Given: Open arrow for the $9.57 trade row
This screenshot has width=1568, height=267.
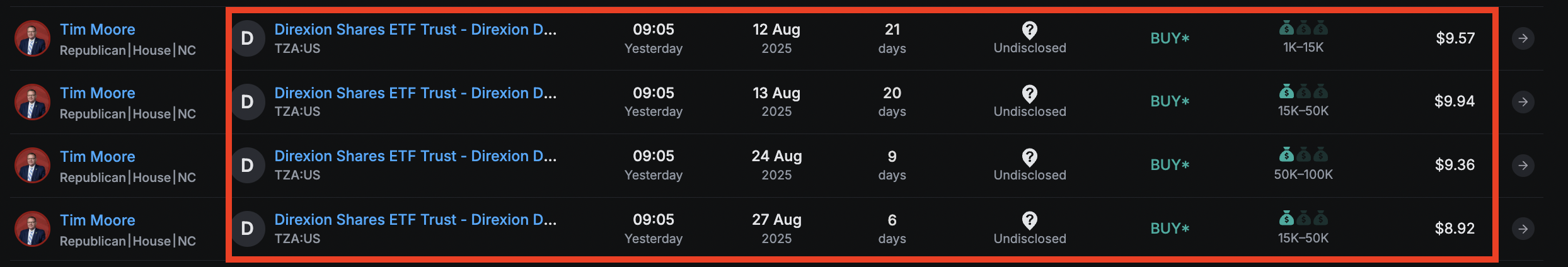Looking at the screenshot, I should (1523, 38).
